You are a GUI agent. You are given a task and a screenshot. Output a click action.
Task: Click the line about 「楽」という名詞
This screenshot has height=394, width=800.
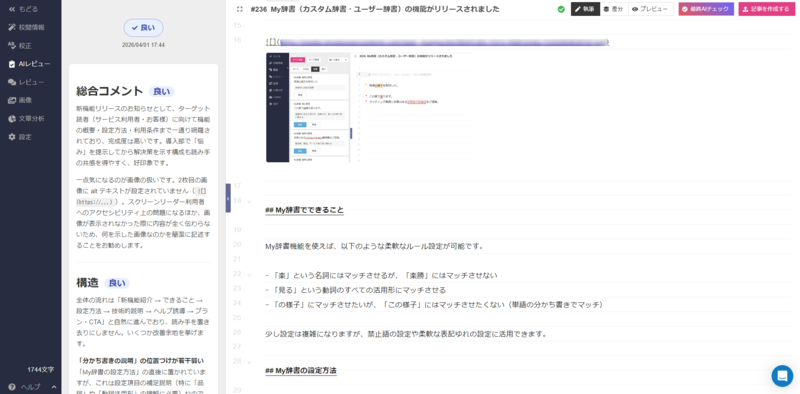(x=381, y=276)
